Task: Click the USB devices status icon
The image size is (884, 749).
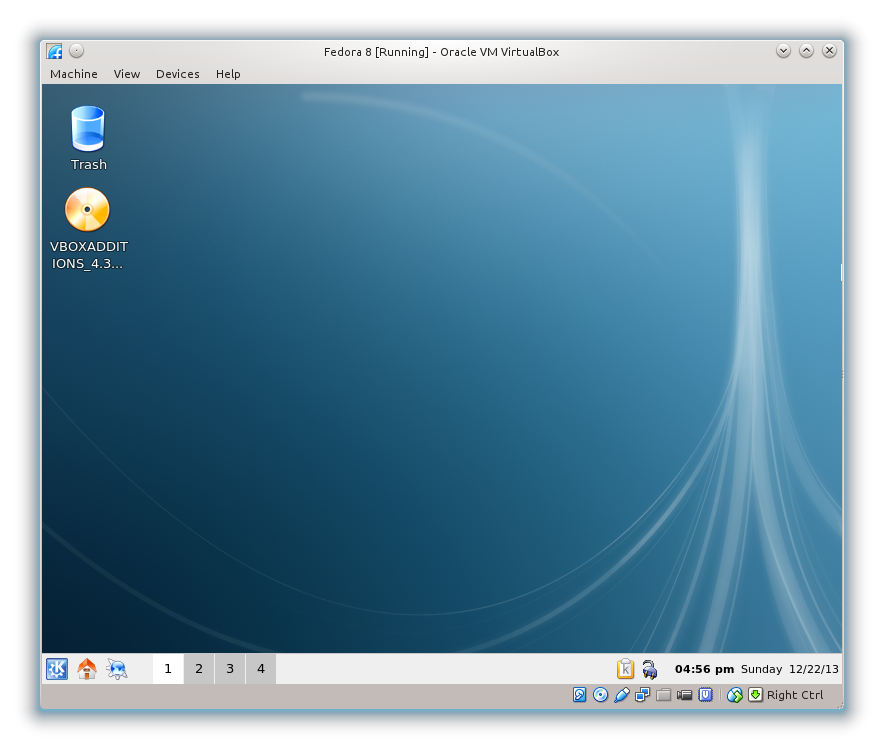Action: 621,695
